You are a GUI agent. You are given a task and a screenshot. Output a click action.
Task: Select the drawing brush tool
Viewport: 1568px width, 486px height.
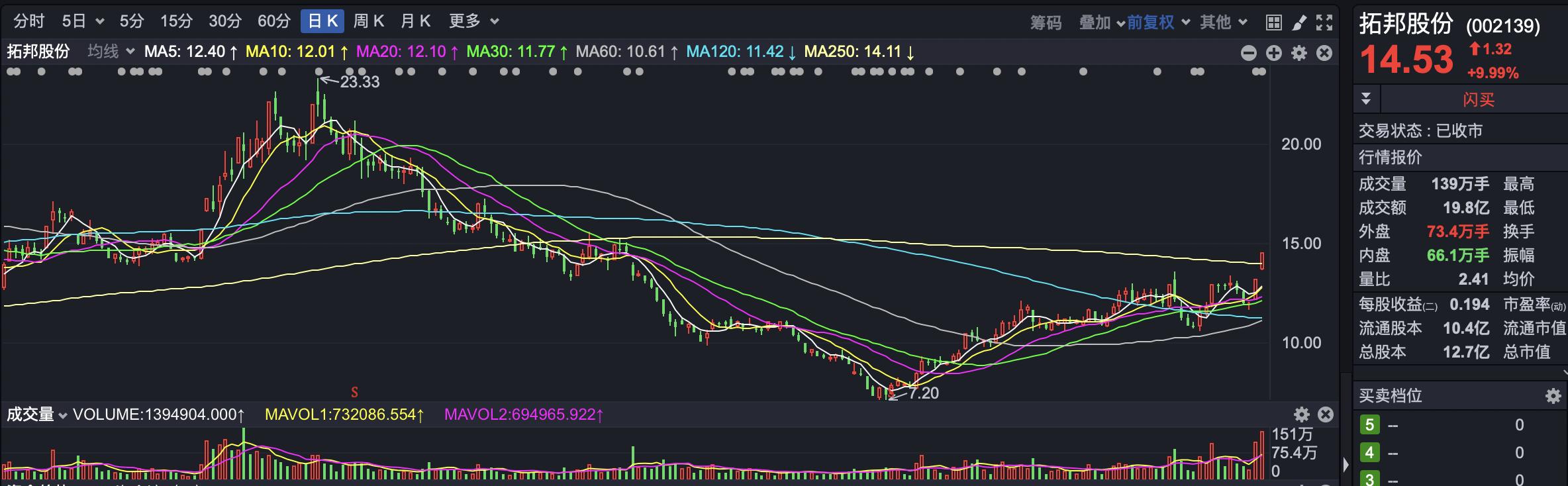coord(1299,23)
